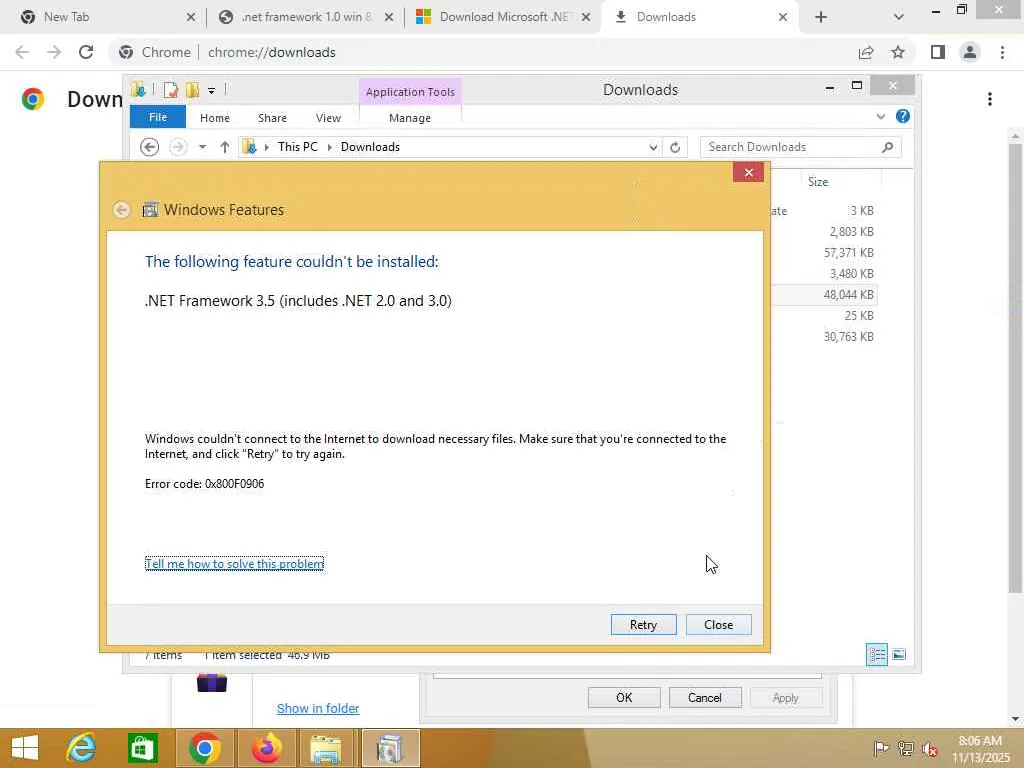Open Action Center flag tray icon
Viewport: 1024px width, 768px height.
pos(881,748)
